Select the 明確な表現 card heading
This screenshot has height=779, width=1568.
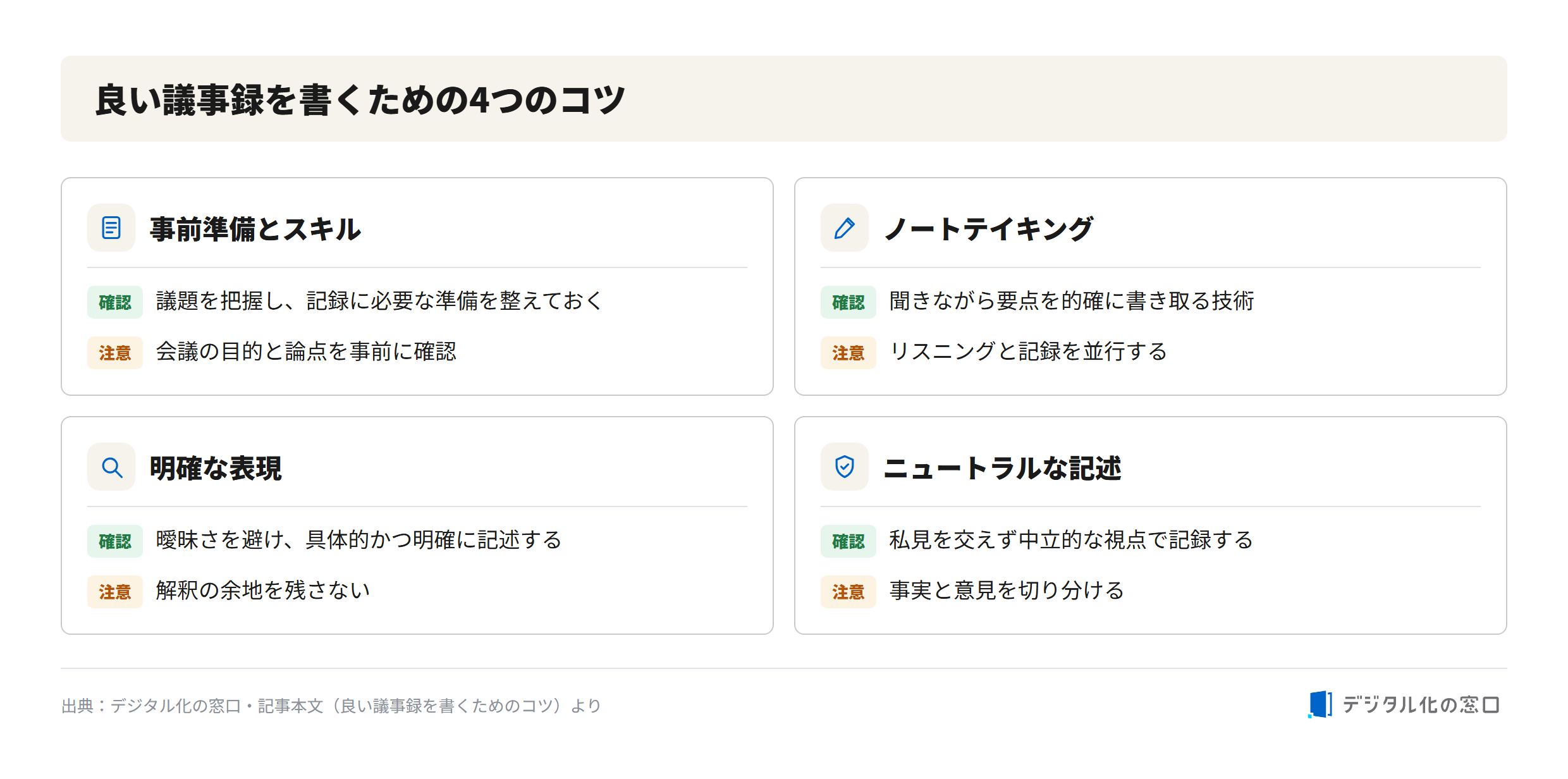216,468
